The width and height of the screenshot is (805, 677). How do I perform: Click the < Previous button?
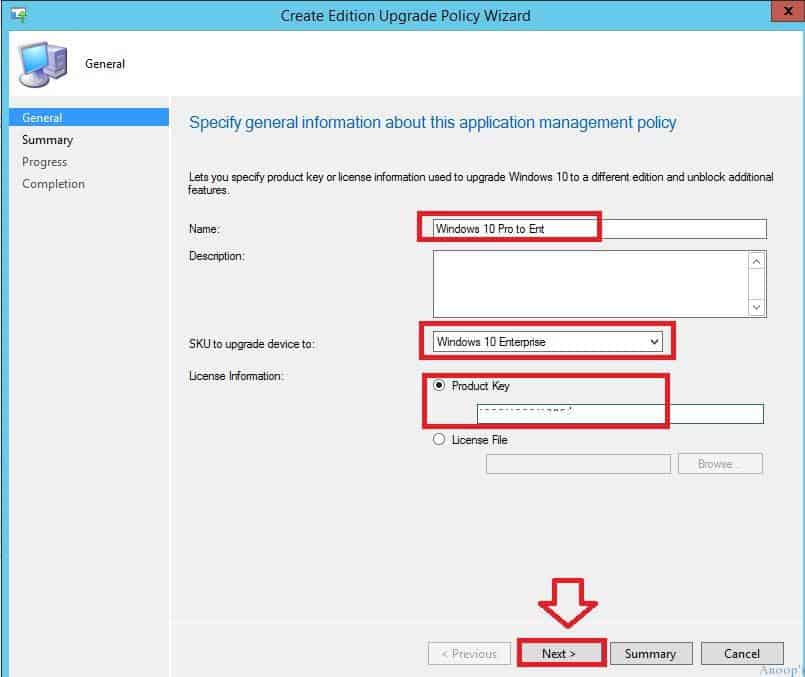tap(469, 653)
